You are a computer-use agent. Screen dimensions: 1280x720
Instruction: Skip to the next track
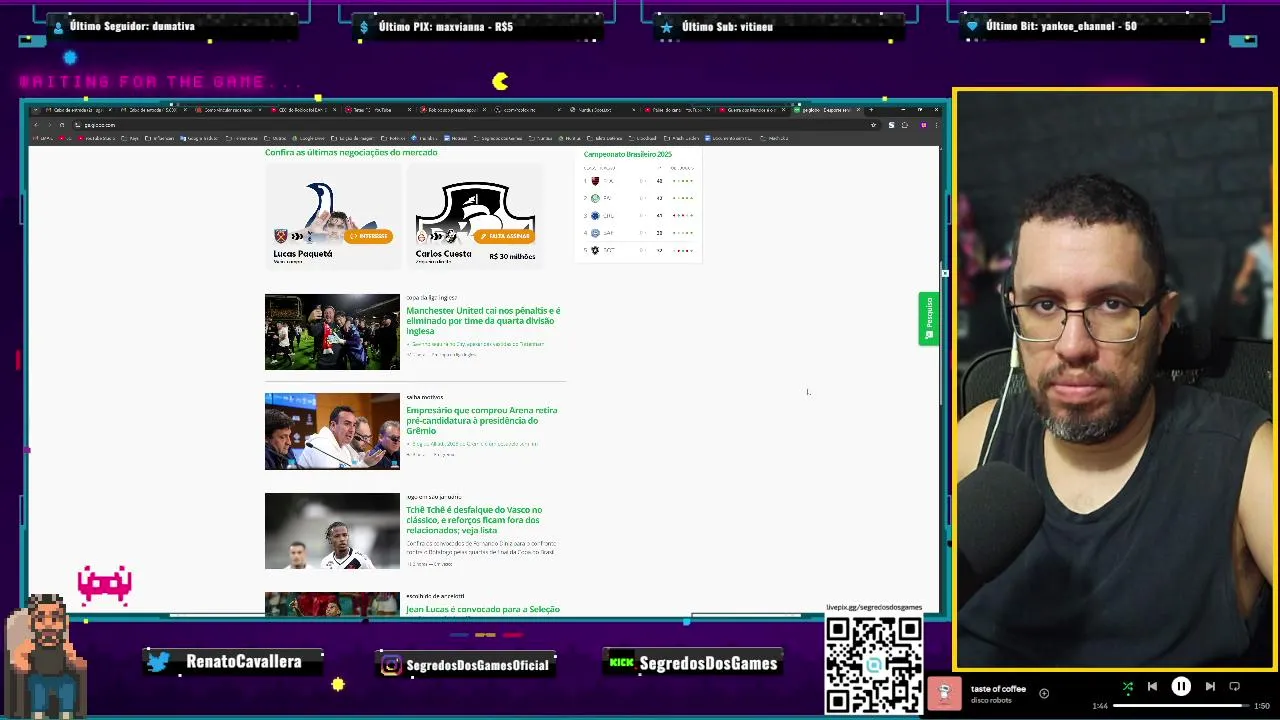[1210, 686]
